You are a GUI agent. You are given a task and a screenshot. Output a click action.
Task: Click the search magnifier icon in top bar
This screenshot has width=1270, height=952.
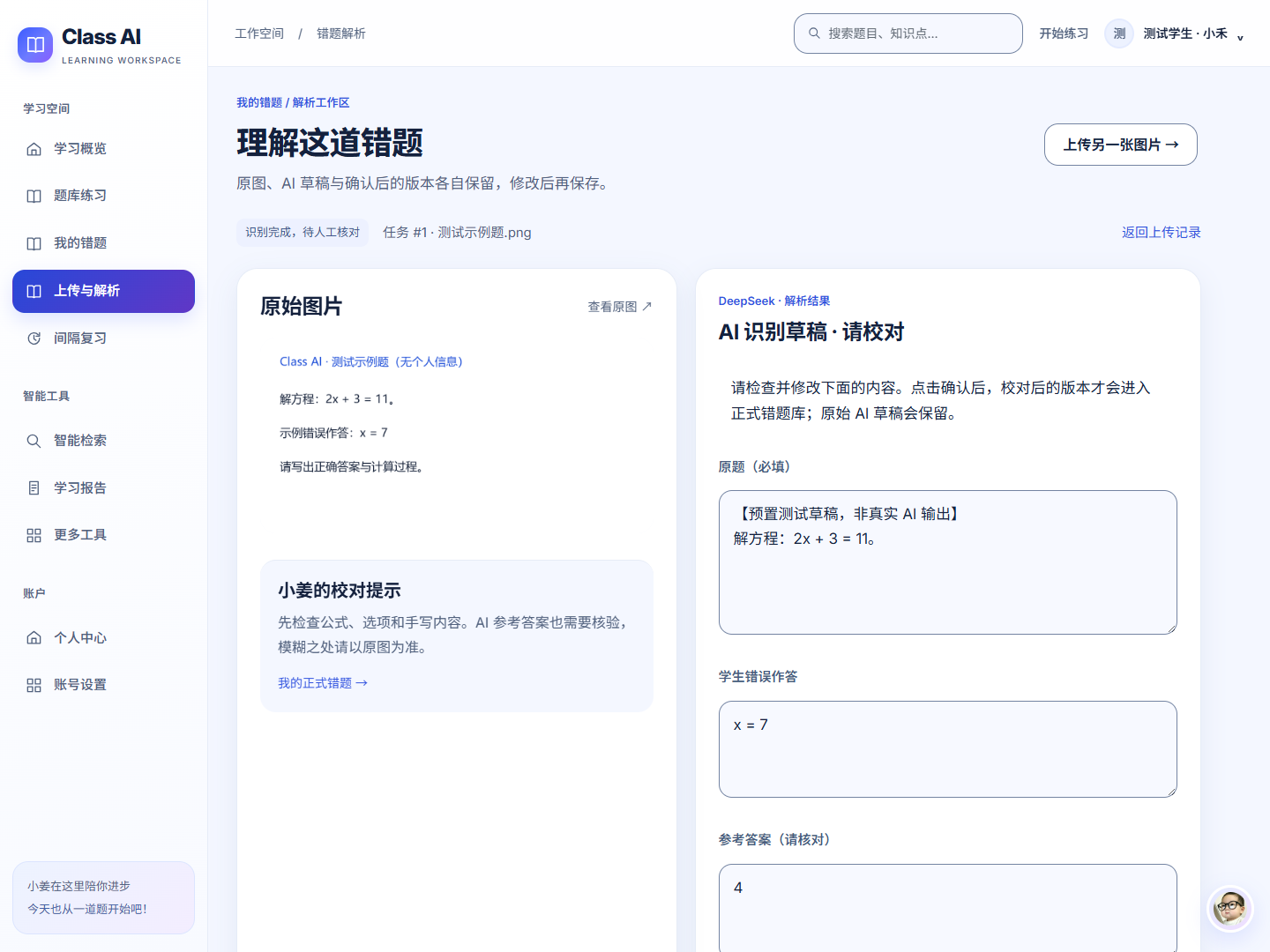pos(814,33)
